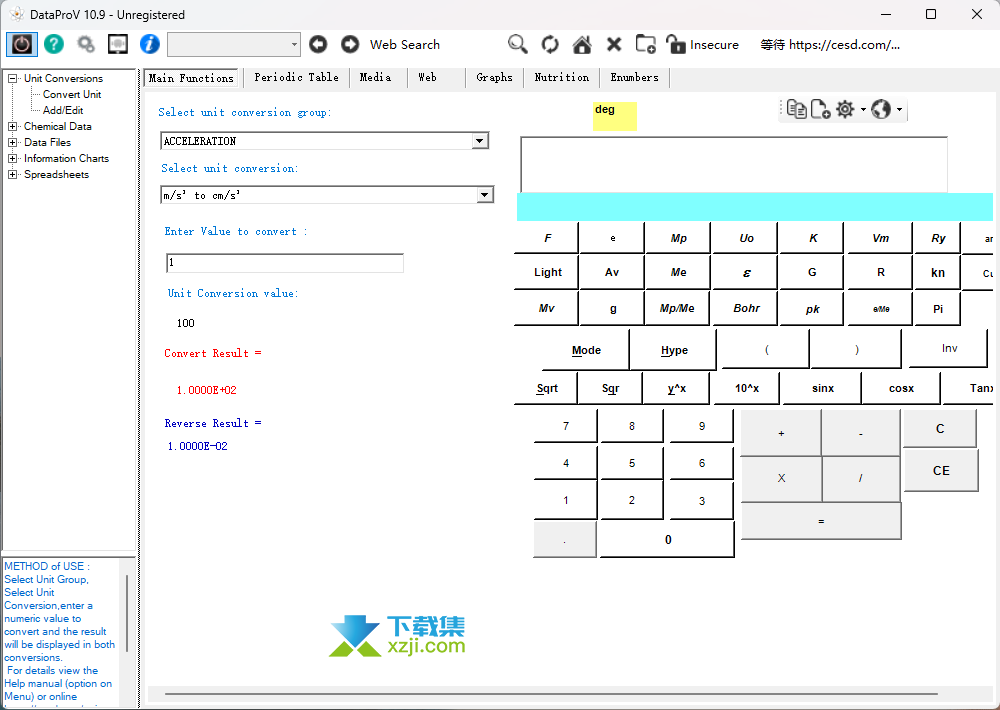Refresh the page with the reload icon
The height and width of the screenshot is (710, 1000).
(550, 45)
